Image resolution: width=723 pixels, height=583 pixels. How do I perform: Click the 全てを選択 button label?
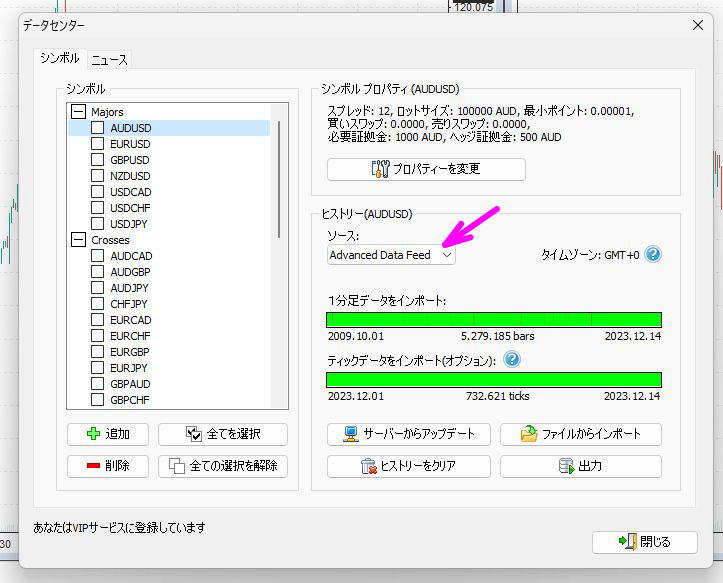pyautogui.click(x=233, y=434)
